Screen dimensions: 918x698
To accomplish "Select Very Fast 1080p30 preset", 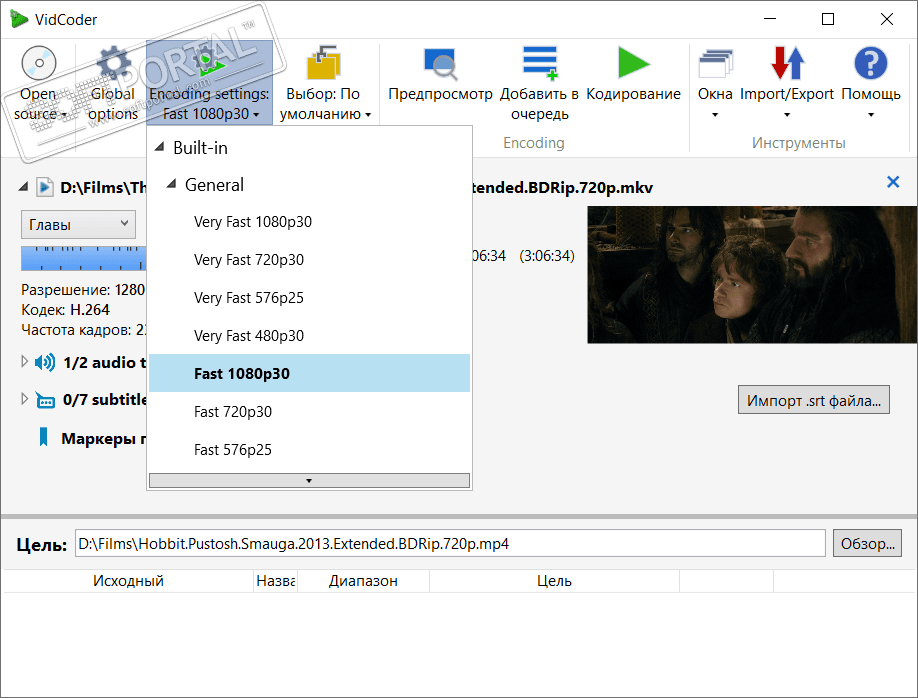I will tap(309, 221).
